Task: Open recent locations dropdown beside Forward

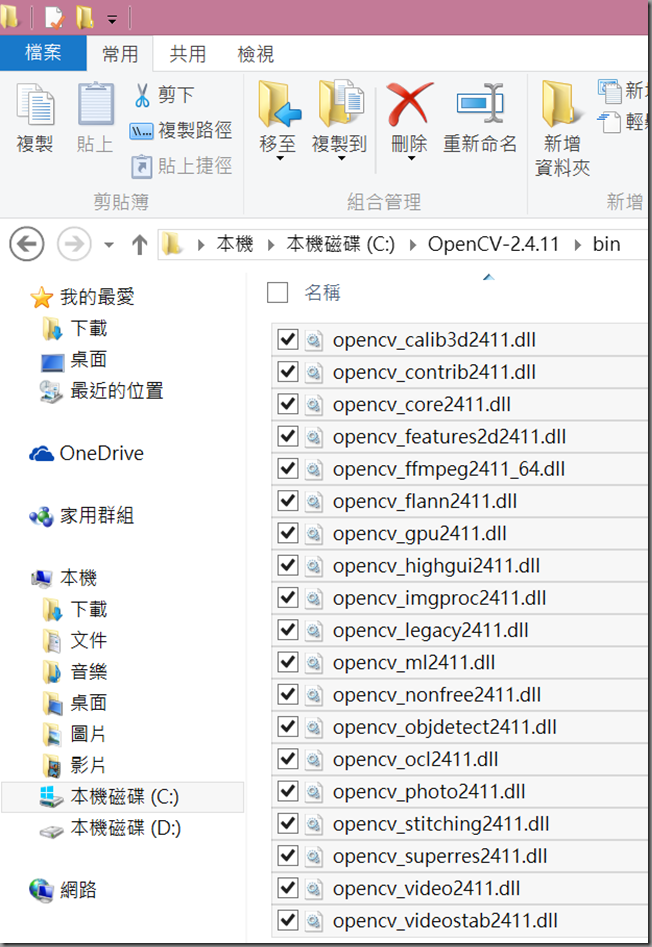Action: pos(109,245)
